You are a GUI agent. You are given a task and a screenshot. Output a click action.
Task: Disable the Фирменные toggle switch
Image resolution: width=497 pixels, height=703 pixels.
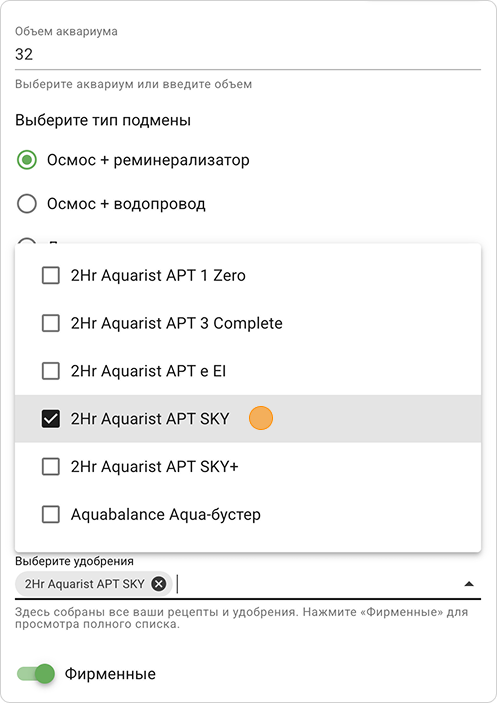tap(36, 673)
